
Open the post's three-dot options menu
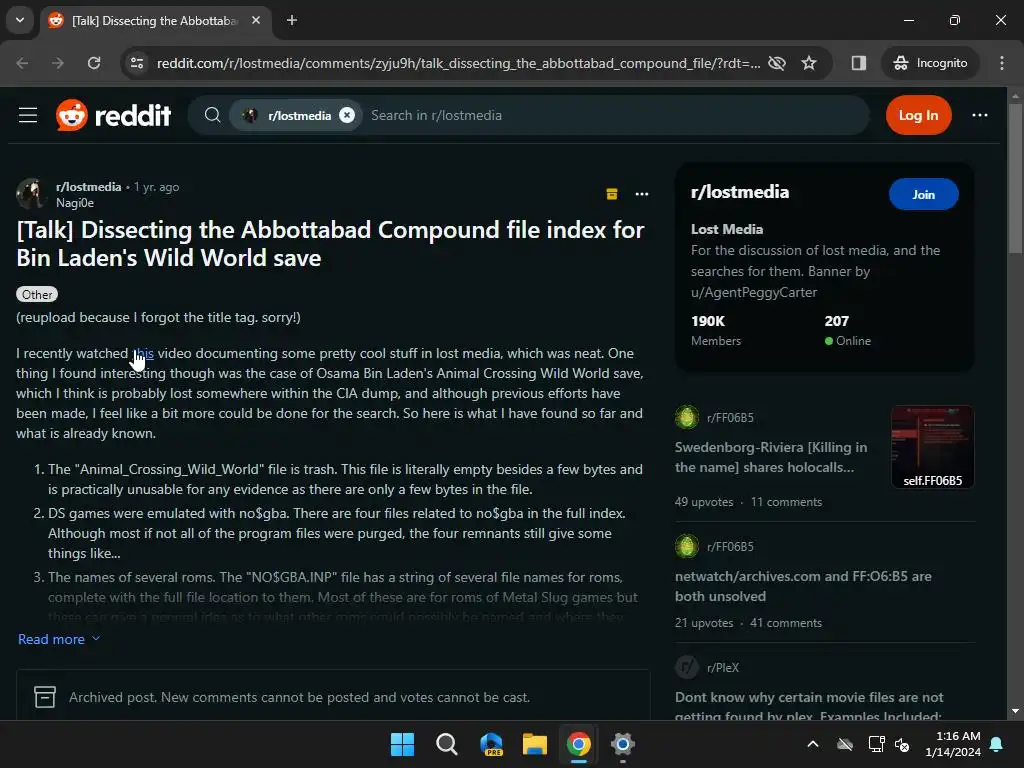(642, 194)
